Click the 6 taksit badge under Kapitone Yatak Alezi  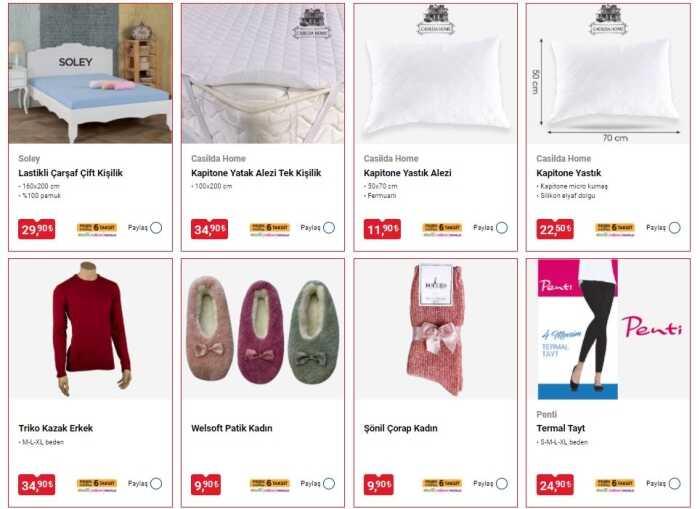click(269, 229)
